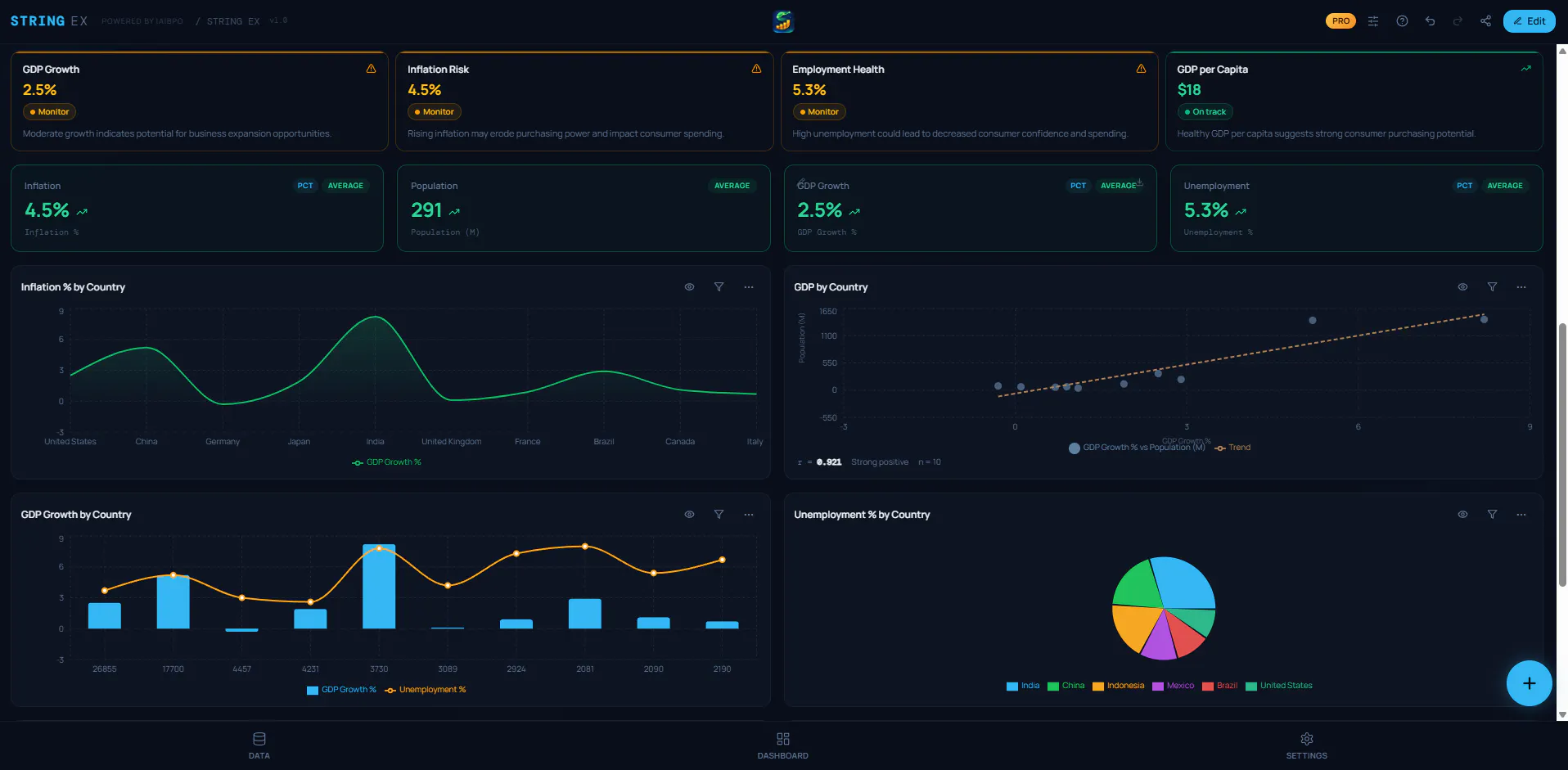Click the Mexico legend color swatch

coord(1158,687)
